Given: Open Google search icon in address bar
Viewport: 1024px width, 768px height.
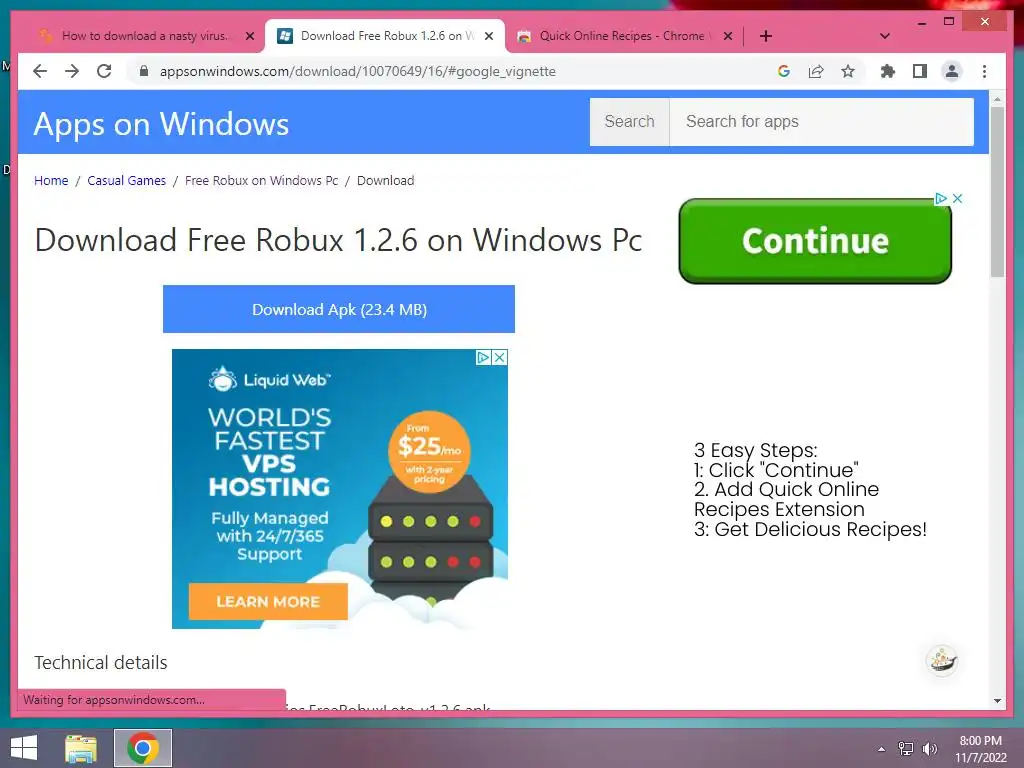Looking at the screenshot, I should 784,71.
